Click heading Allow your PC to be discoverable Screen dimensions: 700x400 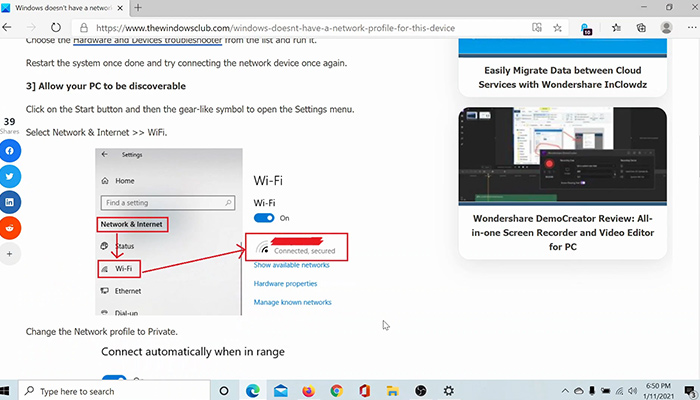click(106, 86)
